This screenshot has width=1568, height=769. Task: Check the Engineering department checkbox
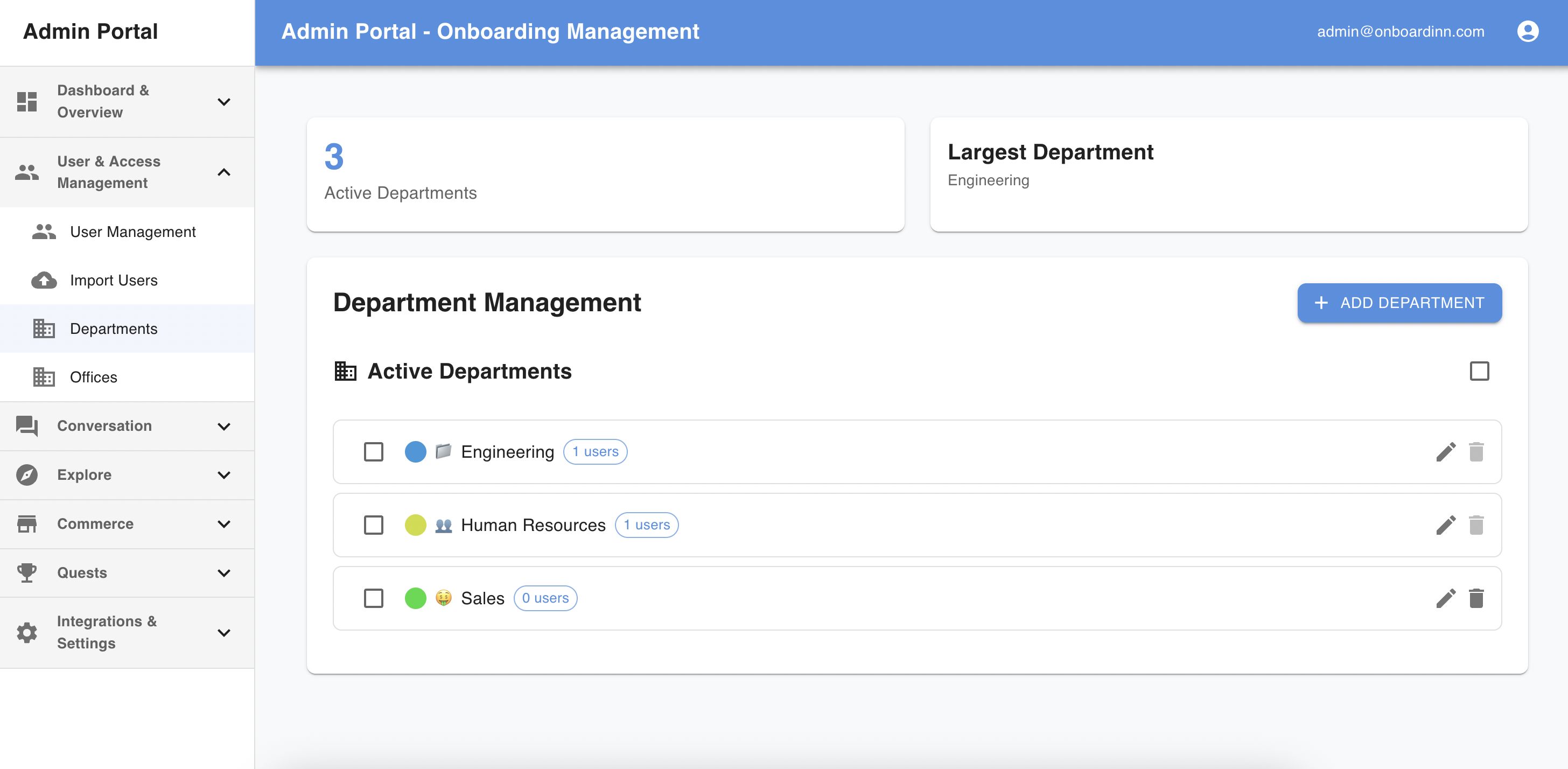[x=373, y=452]
